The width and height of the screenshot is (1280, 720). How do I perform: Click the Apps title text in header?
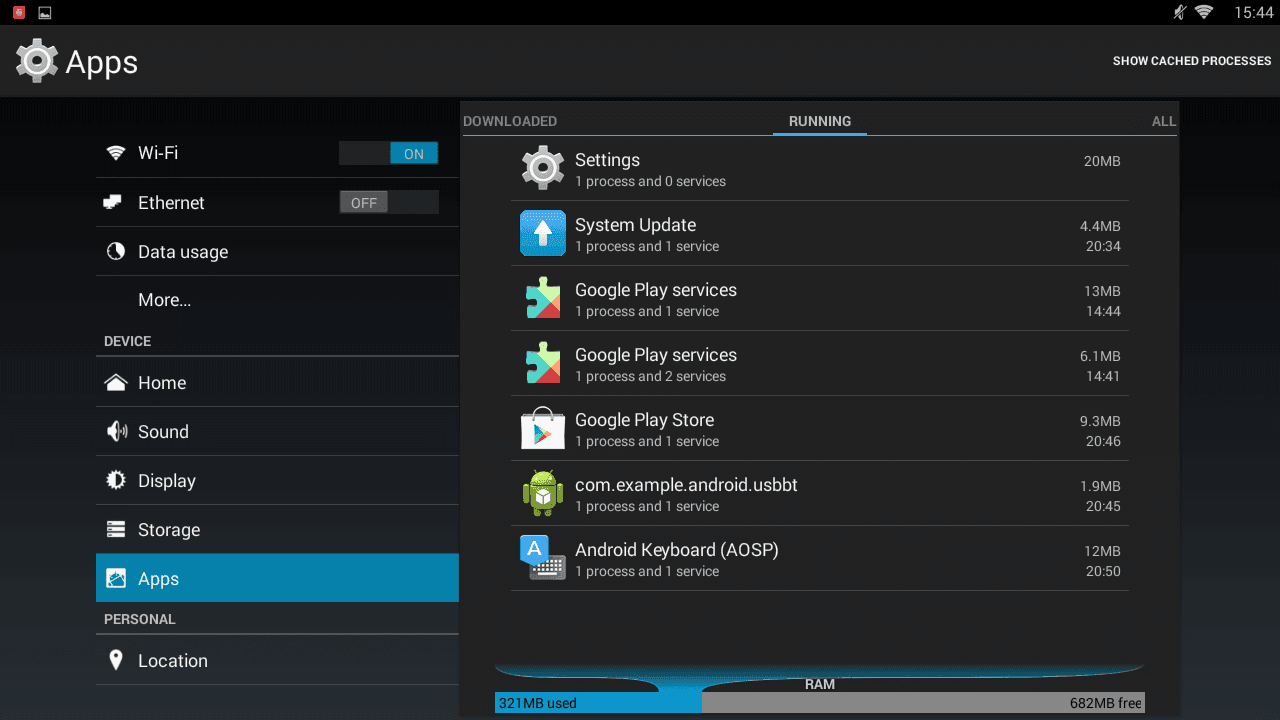(102, 62)
